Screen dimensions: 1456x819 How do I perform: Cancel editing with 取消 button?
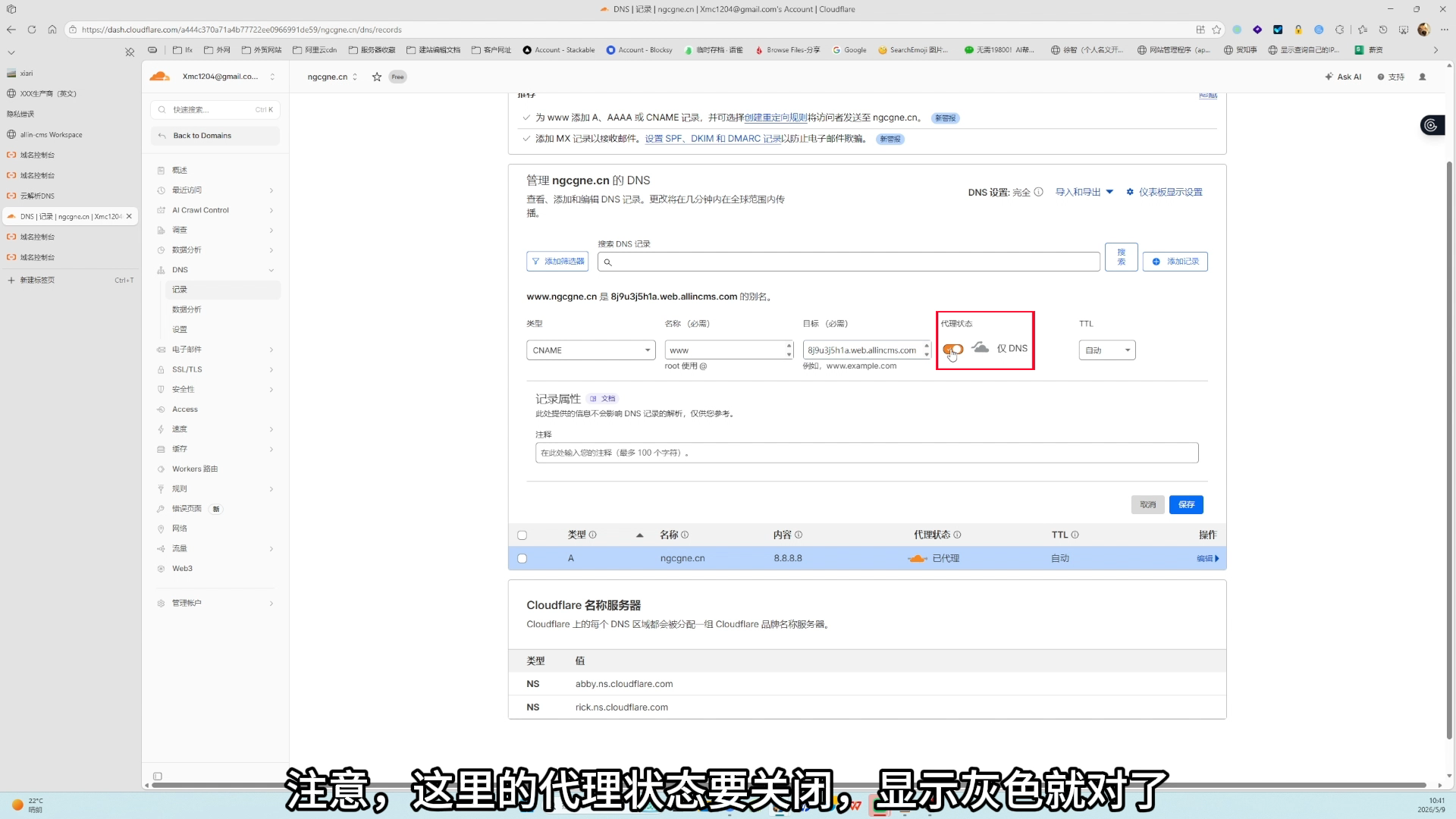(x=1147, y=504)
